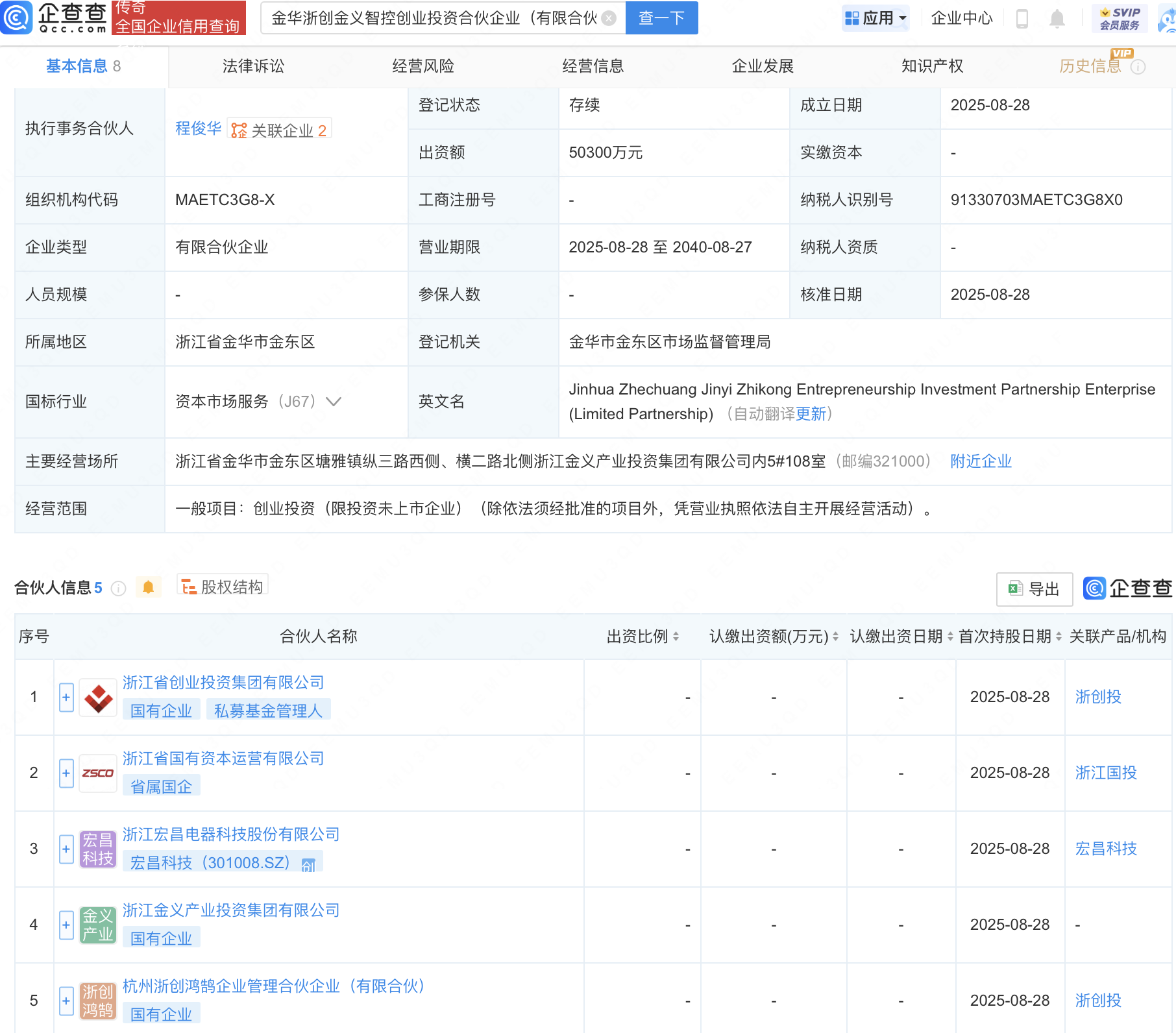The width and height of the screenshot is (1176, 1033).
Task: Click the 浙创鸿鹄 logo
Action: click(x=98, y=1001)
